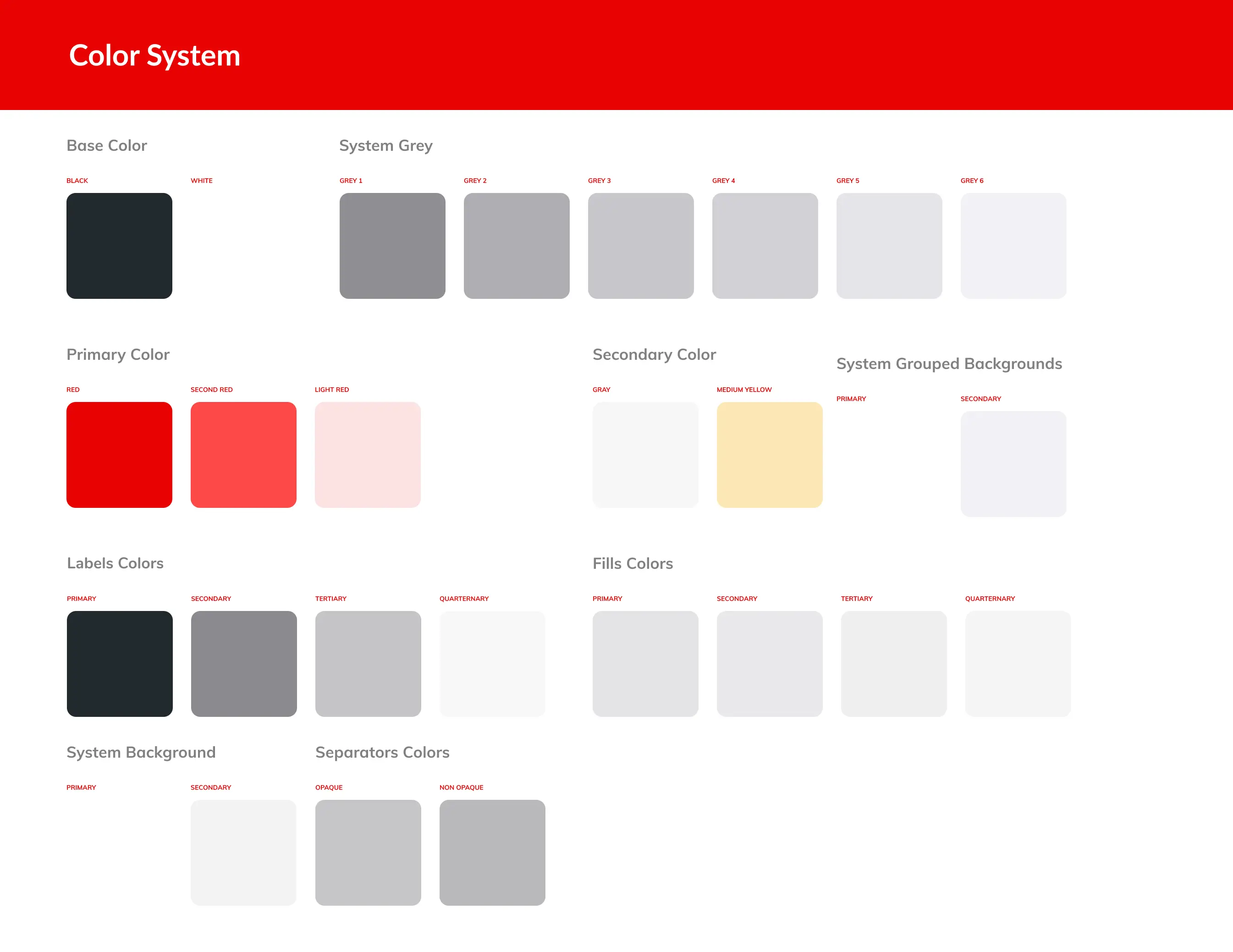Click the Medium Yellow swatch
This screenshot has width=1233, height=952.
pos(769,455)
